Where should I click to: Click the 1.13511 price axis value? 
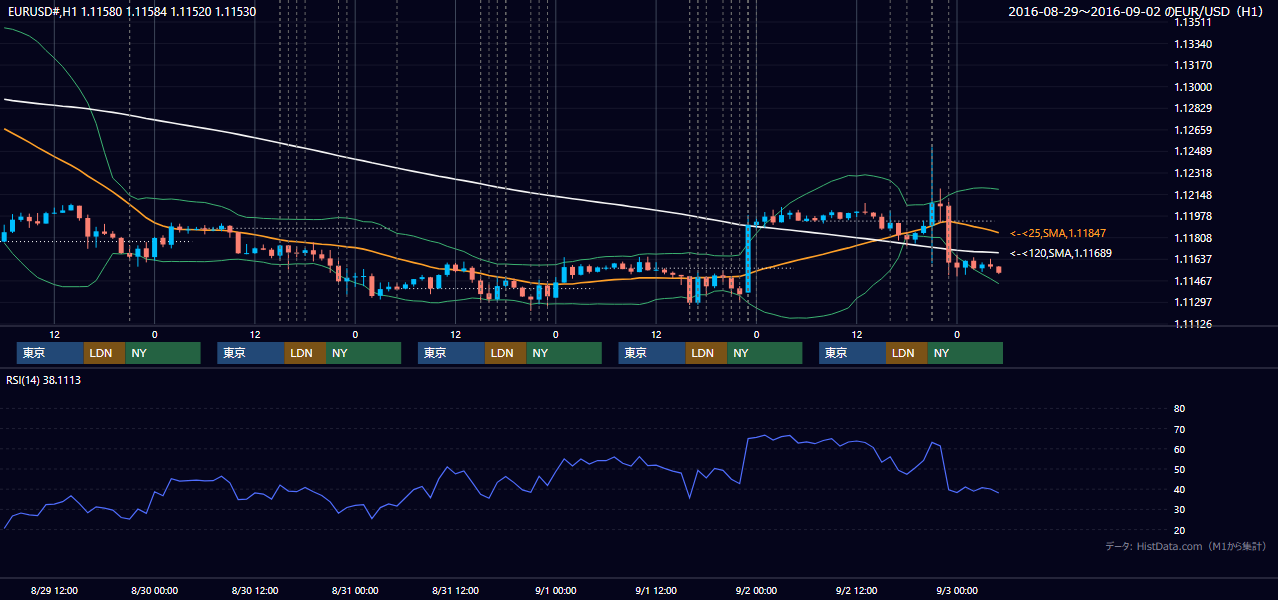pos(1192,22)
